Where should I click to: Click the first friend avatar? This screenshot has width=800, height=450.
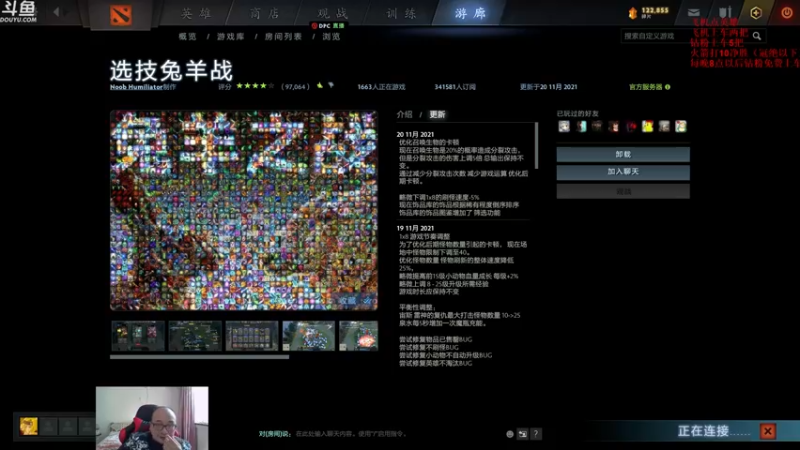[x=564, y=126]
